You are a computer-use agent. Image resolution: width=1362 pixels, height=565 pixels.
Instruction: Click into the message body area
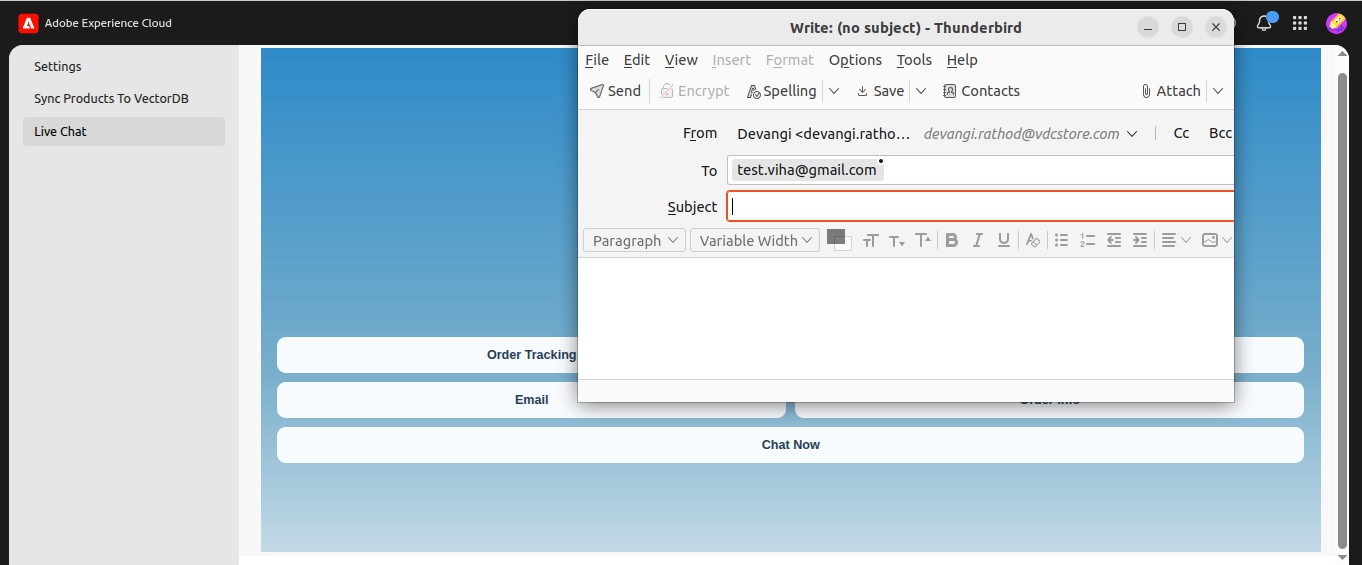pos(906,318)
